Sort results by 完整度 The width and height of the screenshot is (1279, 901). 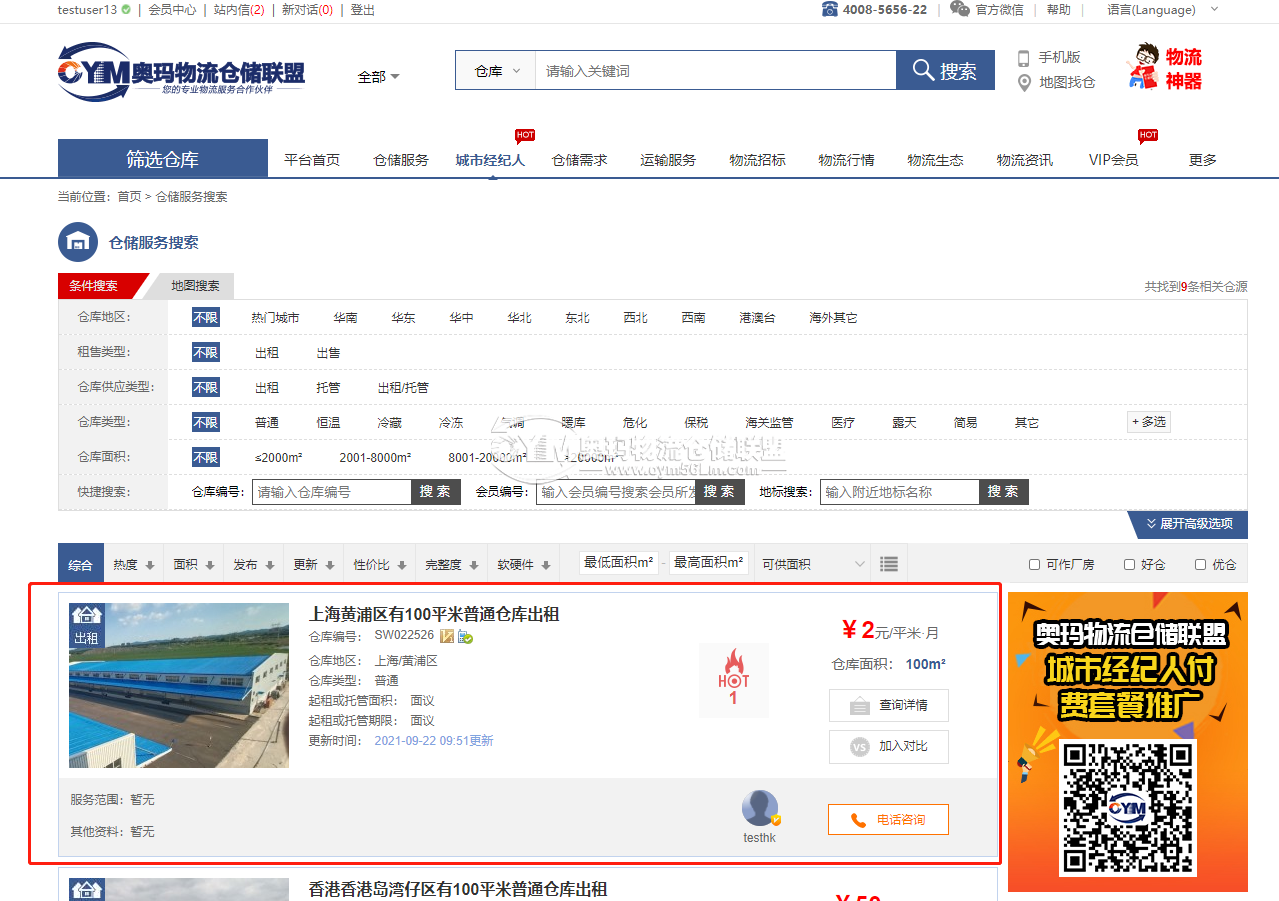coord(451,564)
